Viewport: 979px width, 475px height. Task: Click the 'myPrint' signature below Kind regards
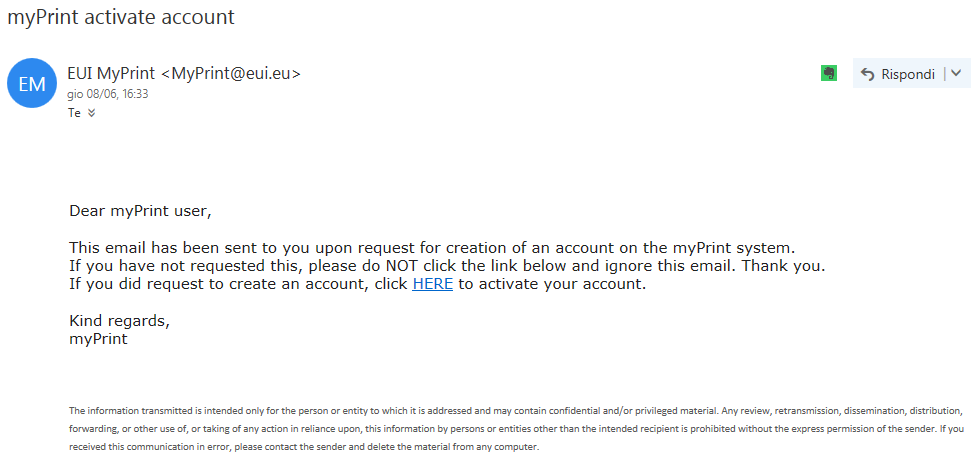98,339
